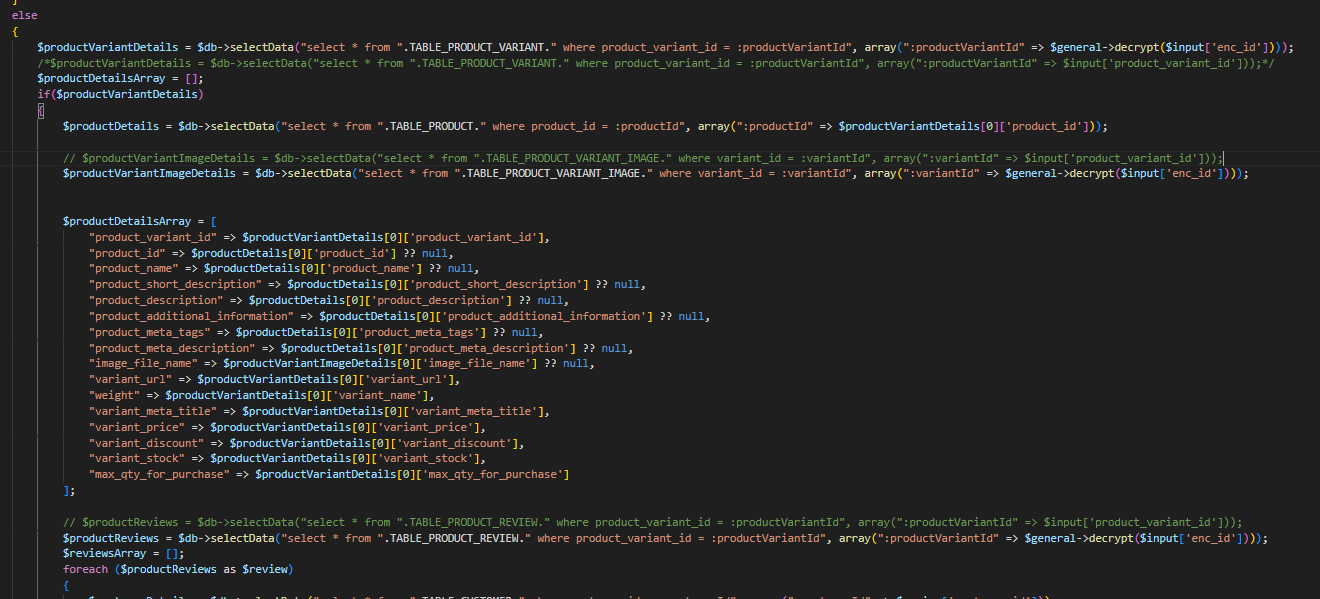The height and width of the screenshot is (599, 1320).
Task: Click the 'else' keyword at the top
Action: [x=24, y=16]
